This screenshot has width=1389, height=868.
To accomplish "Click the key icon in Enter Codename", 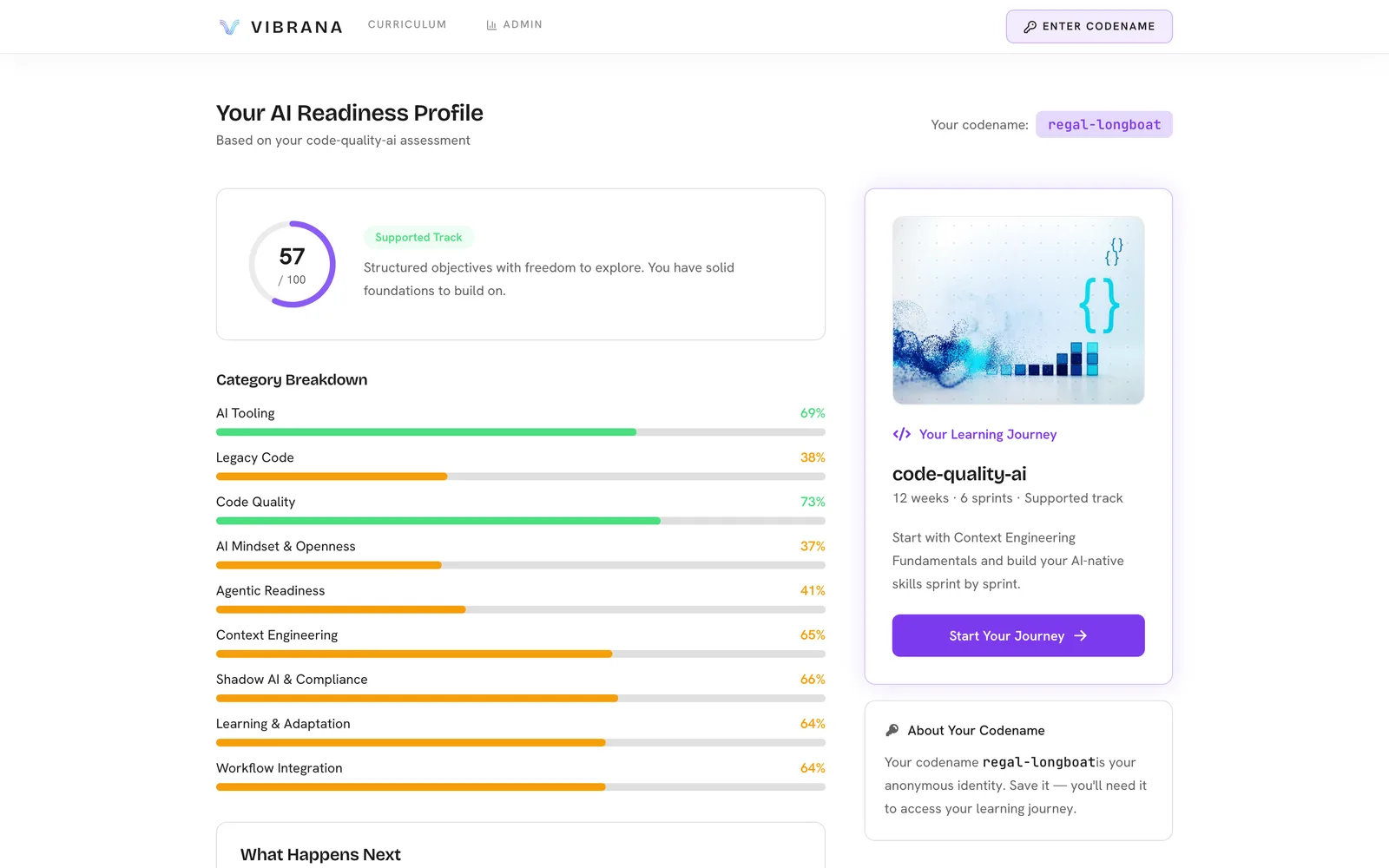I will pyautogui.click(x=1030, y=27).
